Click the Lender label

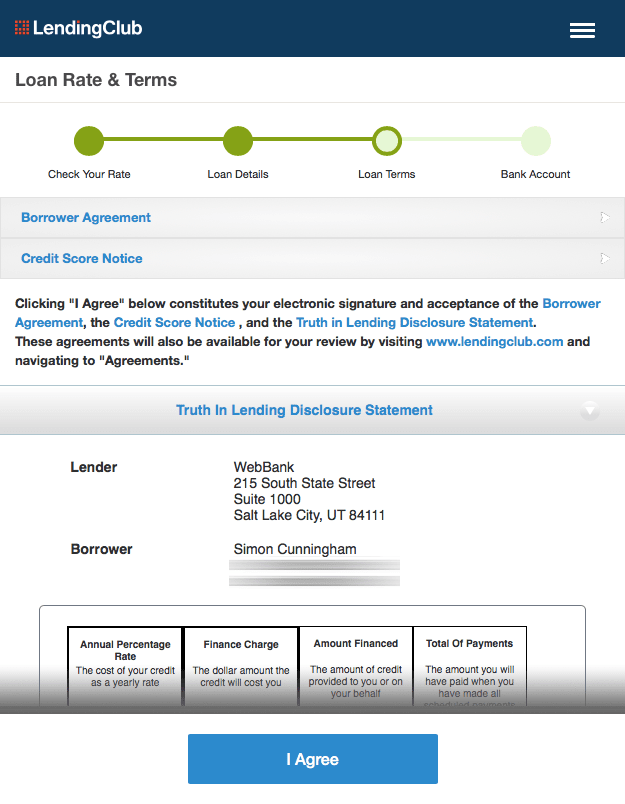point(94,467)
